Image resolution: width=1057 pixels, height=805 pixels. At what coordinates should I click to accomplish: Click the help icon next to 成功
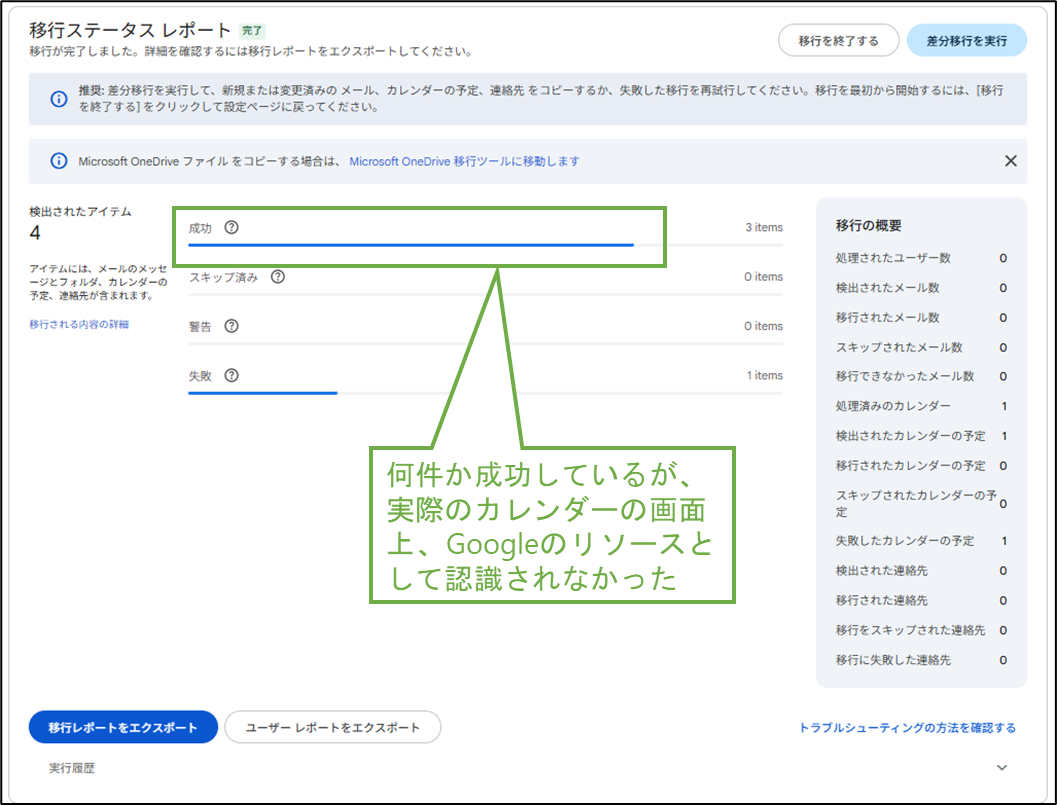tap(231, 227)
